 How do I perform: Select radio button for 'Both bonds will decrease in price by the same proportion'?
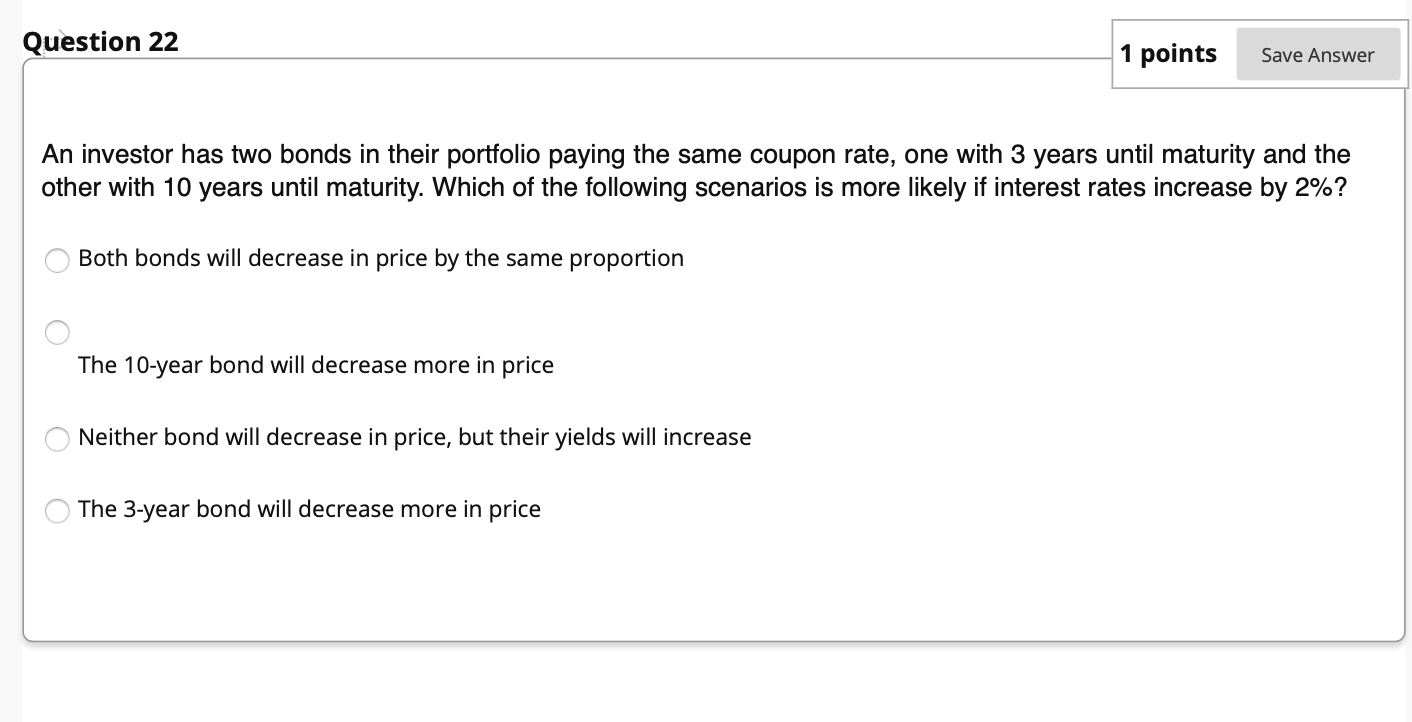tap(57, 259)
